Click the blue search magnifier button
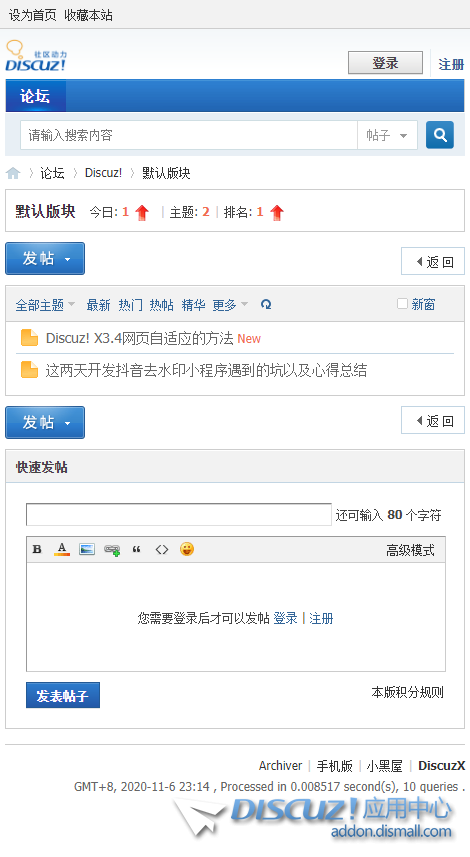Image resolution: width=470 pixels, height=857 pixels. (439, 134)
